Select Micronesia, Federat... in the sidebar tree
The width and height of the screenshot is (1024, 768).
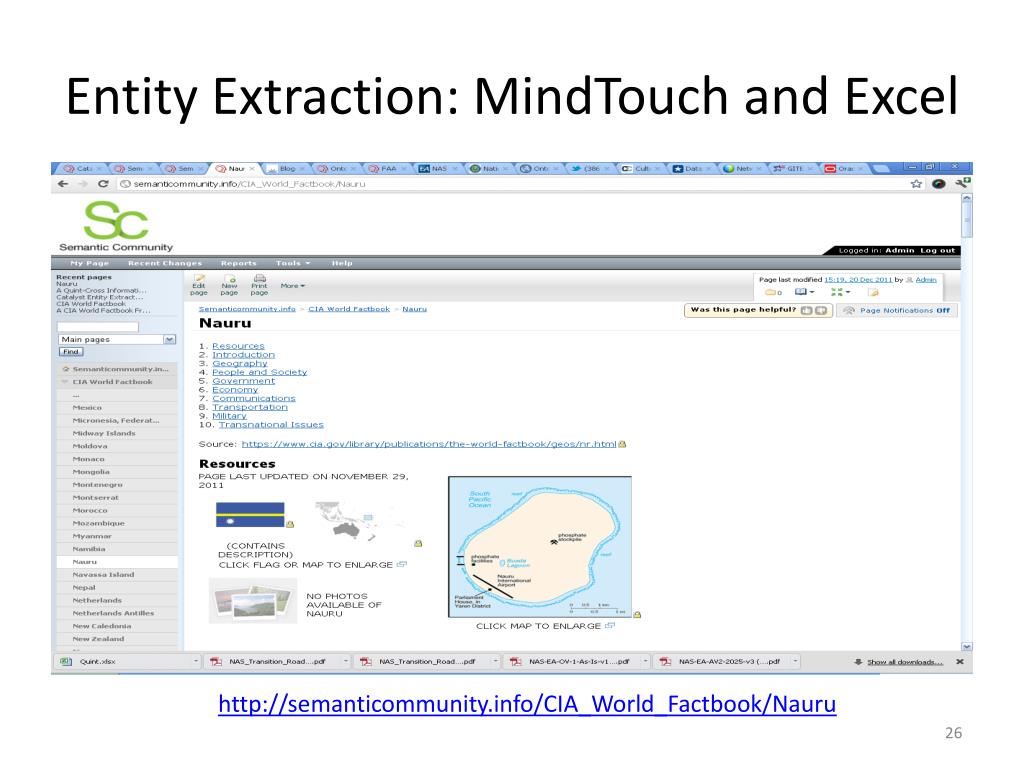tap(116, 421)
